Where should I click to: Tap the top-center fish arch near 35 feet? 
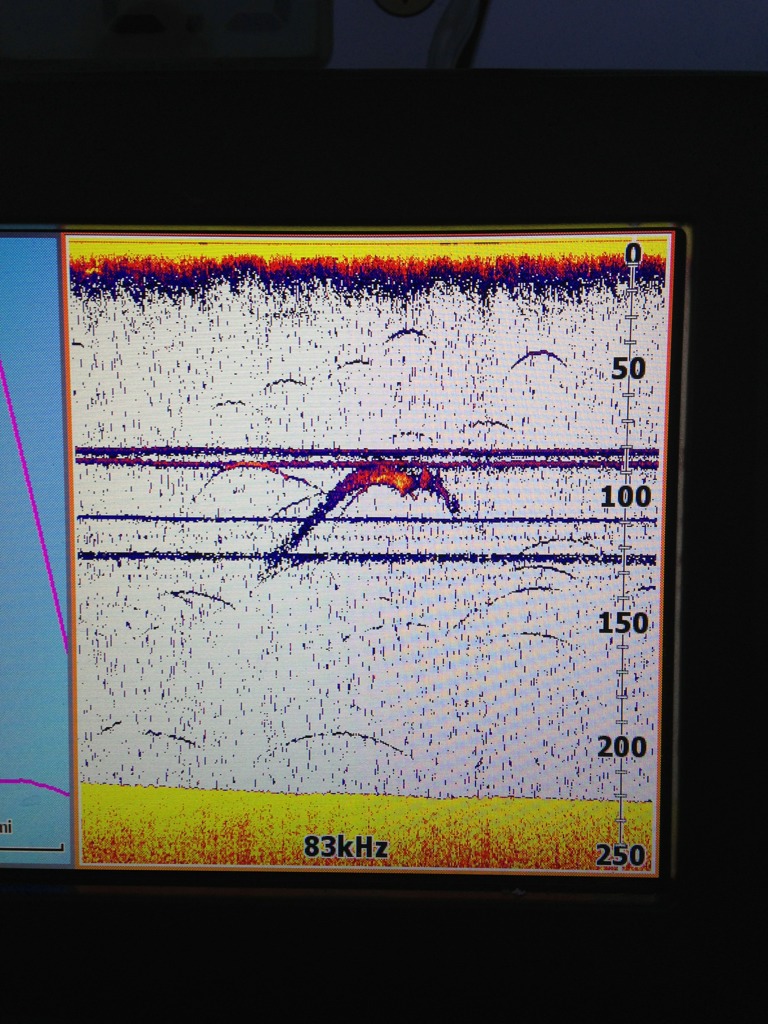[407, 334]
